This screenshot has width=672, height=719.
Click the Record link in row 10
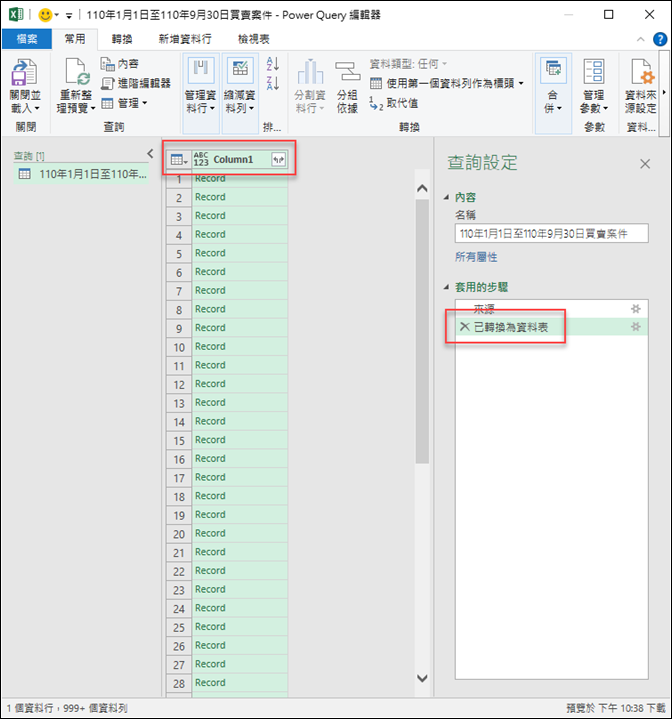[x=210, y=347]
